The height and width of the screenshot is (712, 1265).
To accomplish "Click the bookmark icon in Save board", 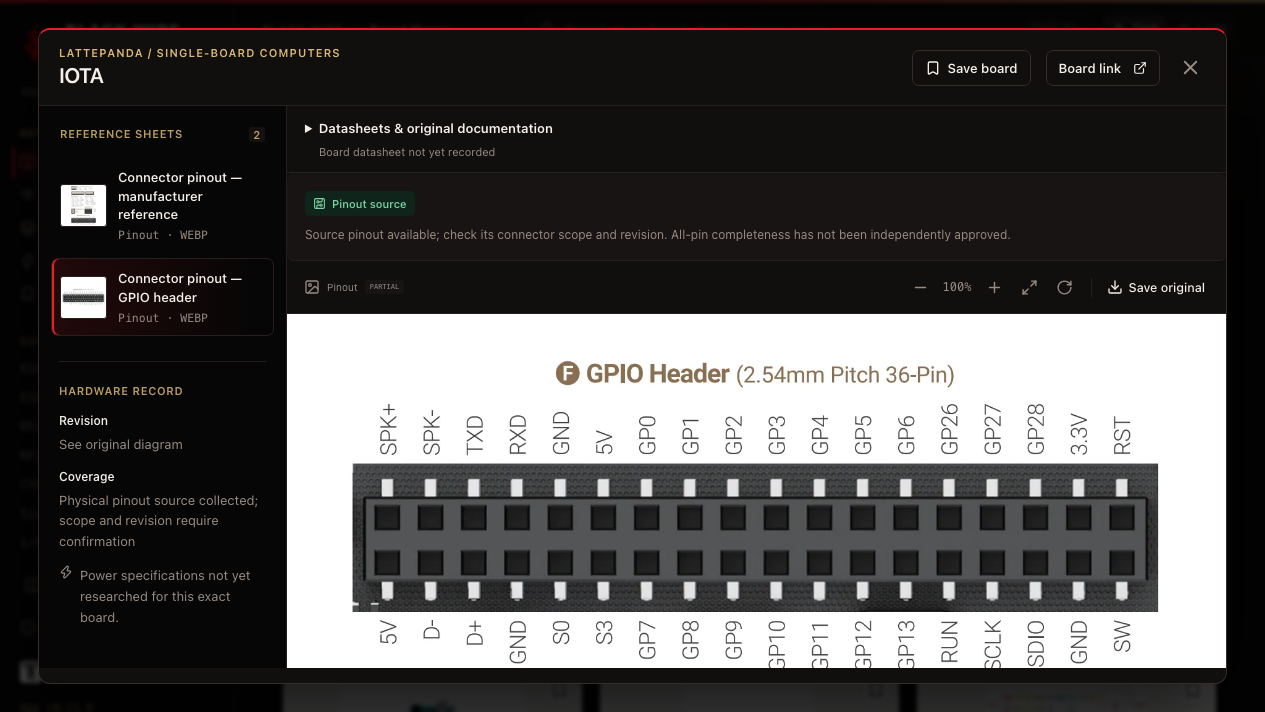I will coord(932,68).
